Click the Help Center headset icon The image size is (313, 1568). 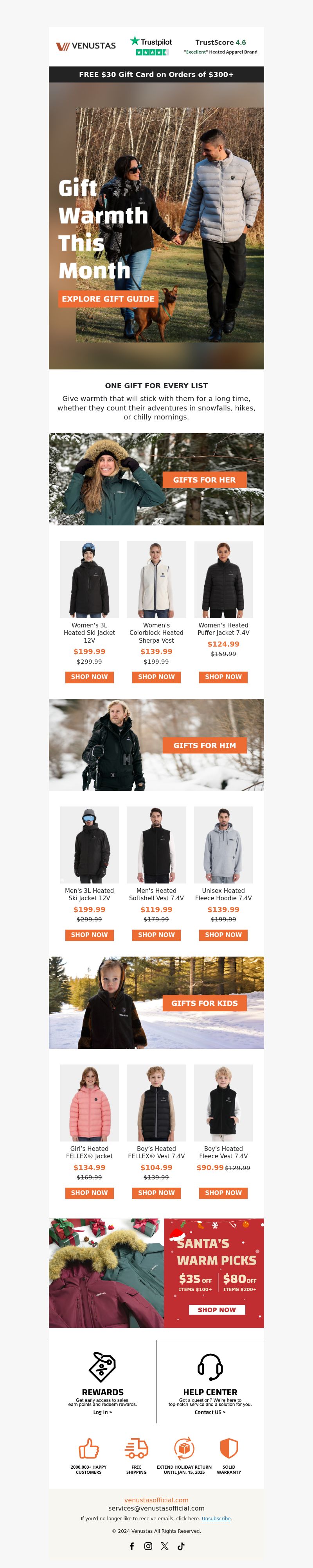(210, 1367)
